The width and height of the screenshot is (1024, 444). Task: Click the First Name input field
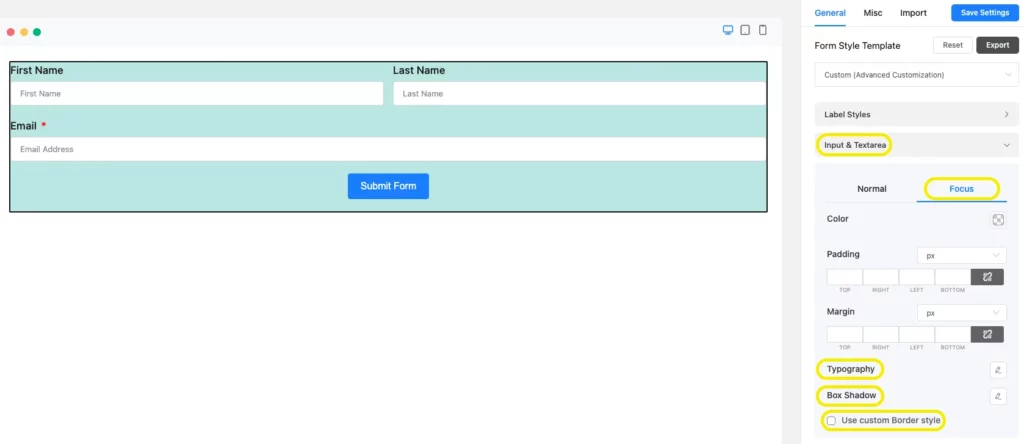coord(197,93)
